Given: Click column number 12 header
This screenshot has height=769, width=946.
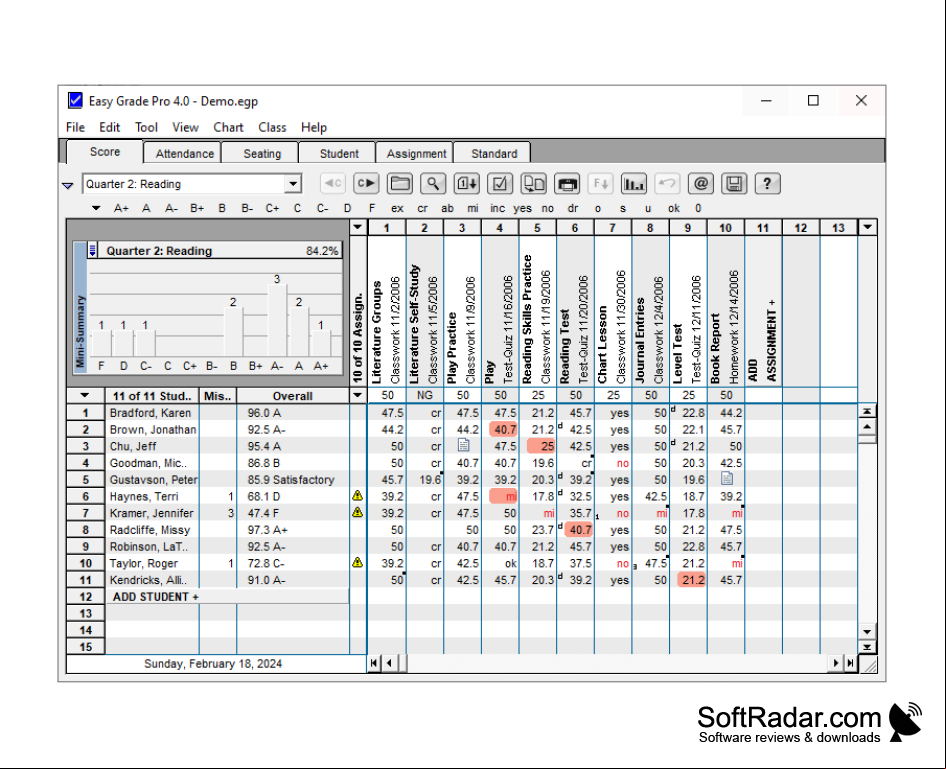Looking at the screenshot, I should pos(801,227).
